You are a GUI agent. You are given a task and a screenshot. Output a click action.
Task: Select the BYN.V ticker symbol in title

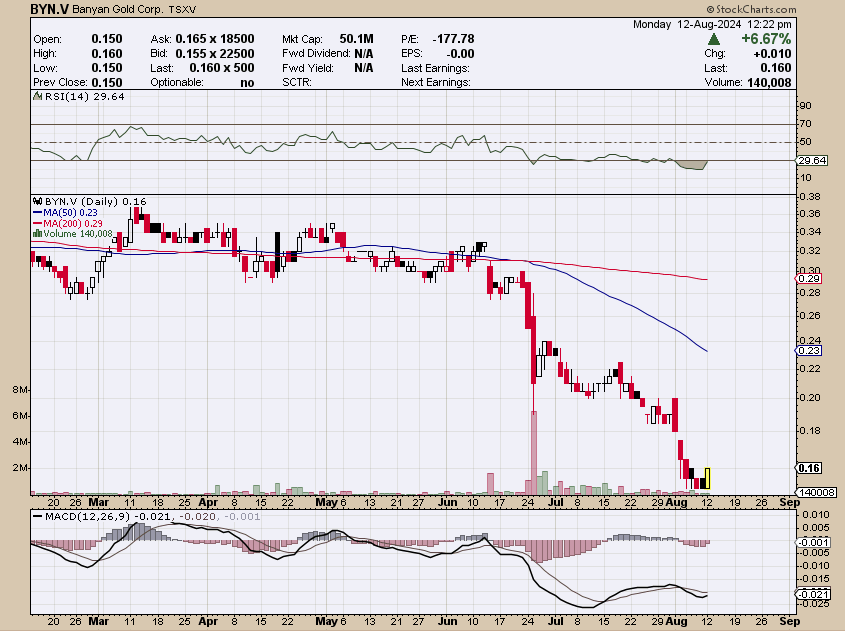50,9
